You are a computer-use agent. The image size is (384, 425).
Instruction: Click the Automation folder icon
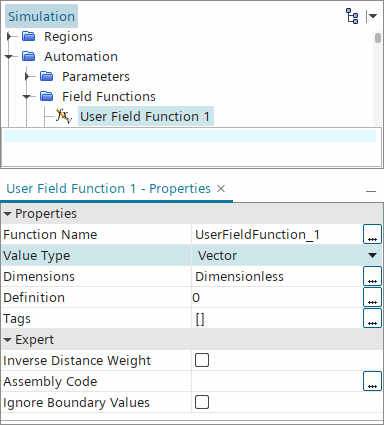(29, 56)
